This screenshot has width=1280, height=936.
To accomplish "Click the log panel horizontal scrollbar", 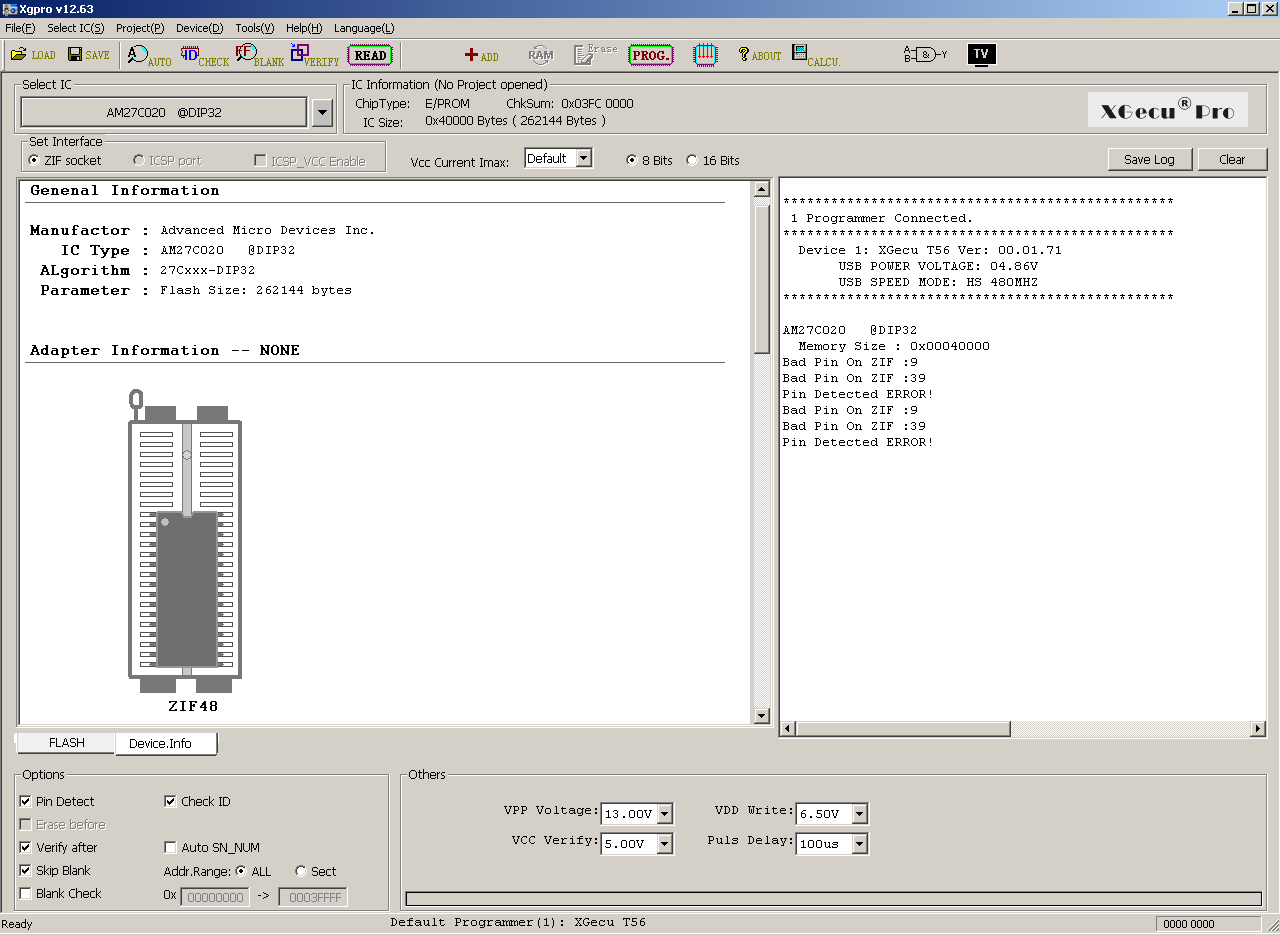I will coord(900,729).
